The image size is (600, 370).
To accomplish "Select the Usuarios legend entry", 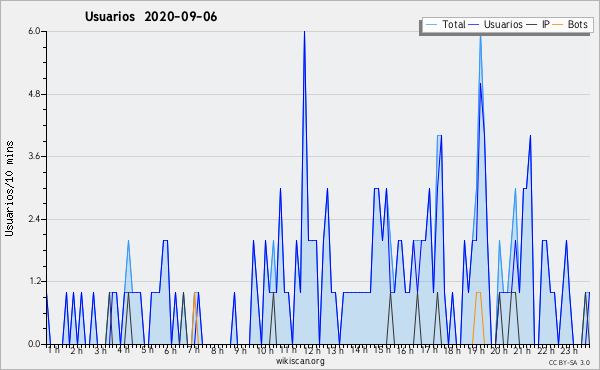I will pos(496,24).
